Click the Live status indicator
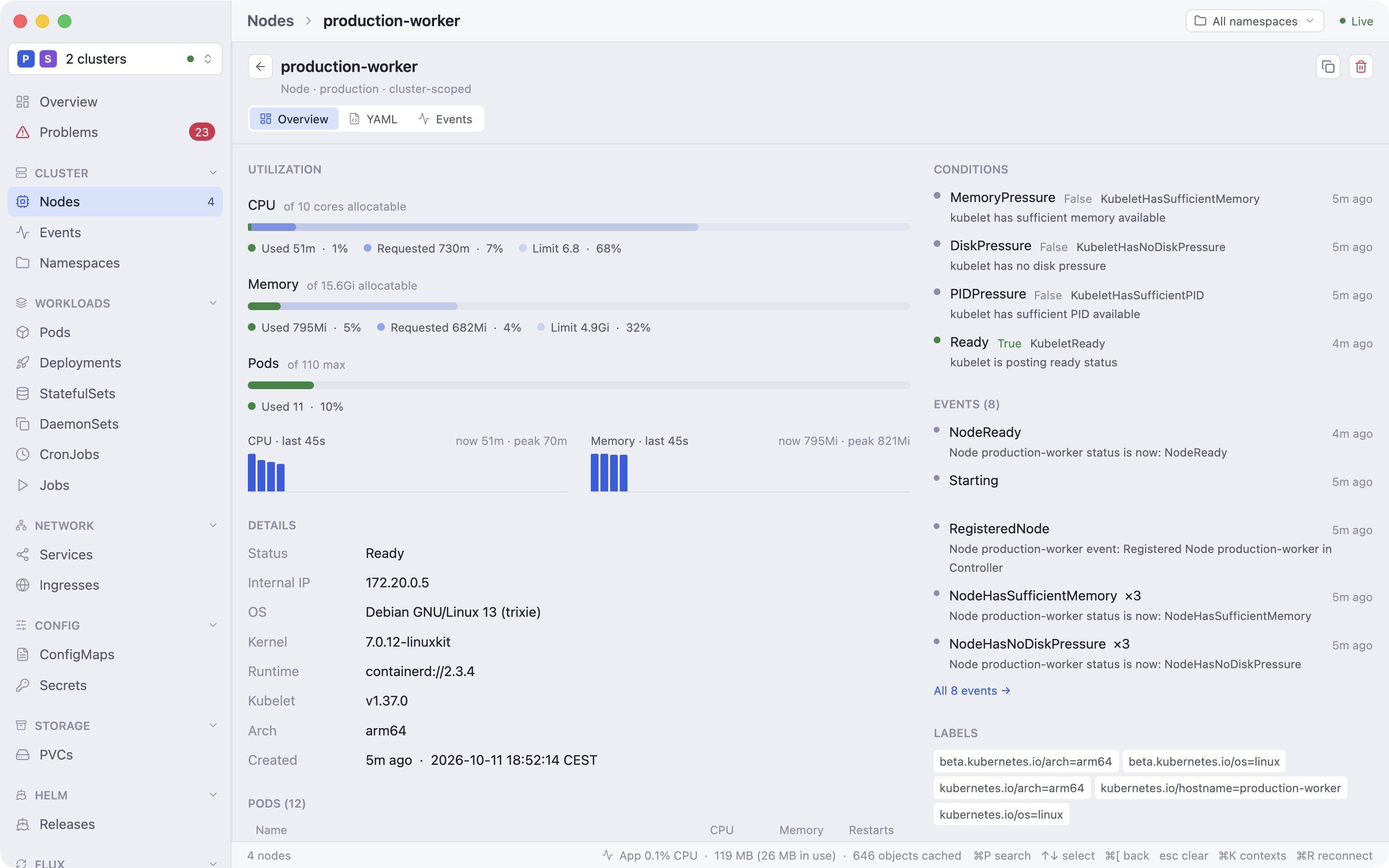The image size is (1389, 868). tap(1356, 21)
